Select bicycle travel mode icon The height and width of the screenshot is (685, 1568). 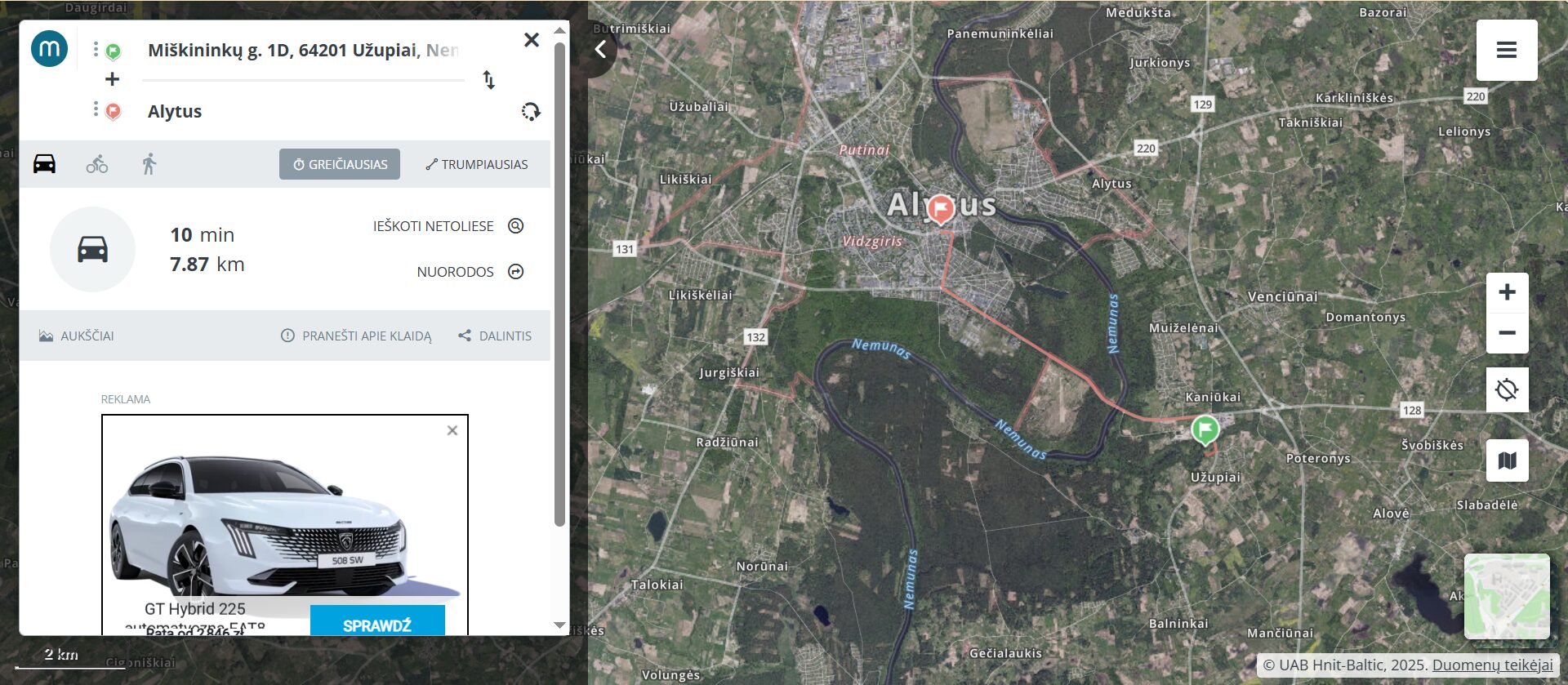(97, 164)
